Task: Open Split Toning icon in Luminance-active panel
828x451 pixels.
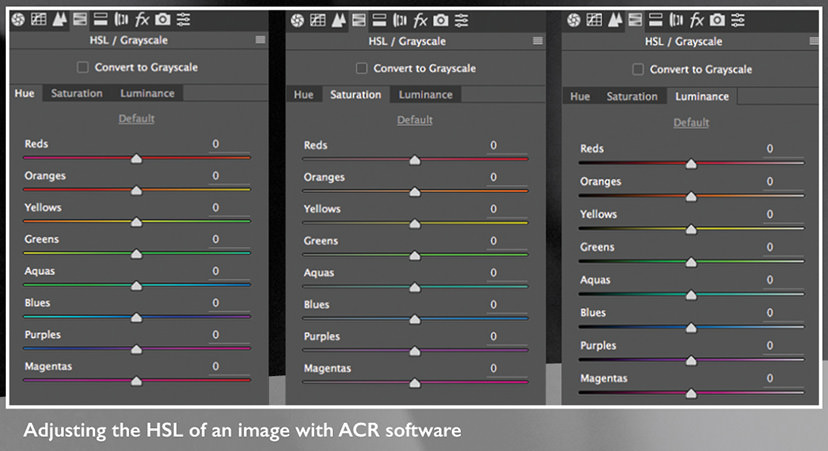Action: [x=656, y=21]
